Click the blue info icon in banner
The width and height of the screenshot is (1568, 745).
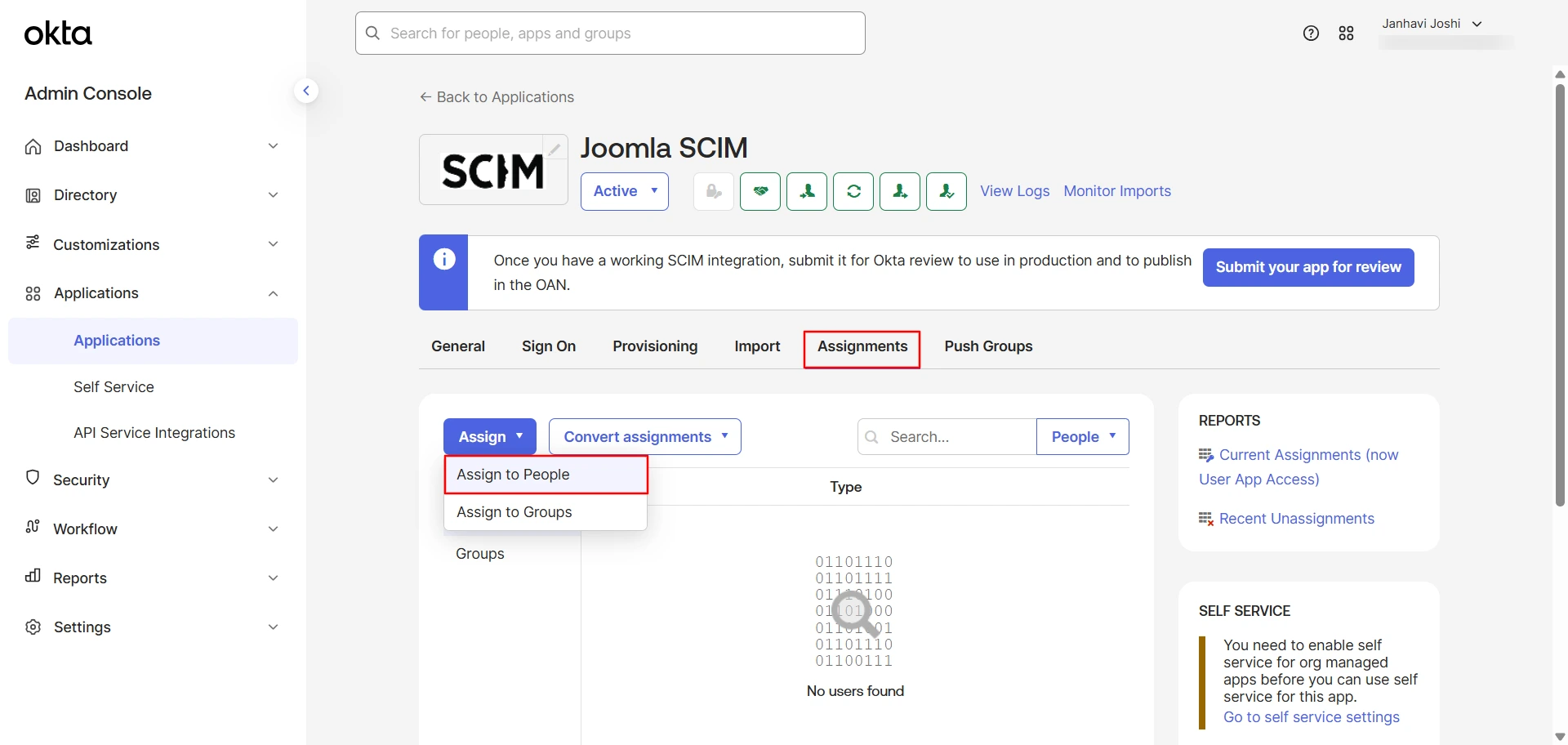pyautogui.click(x=444, y=260)
